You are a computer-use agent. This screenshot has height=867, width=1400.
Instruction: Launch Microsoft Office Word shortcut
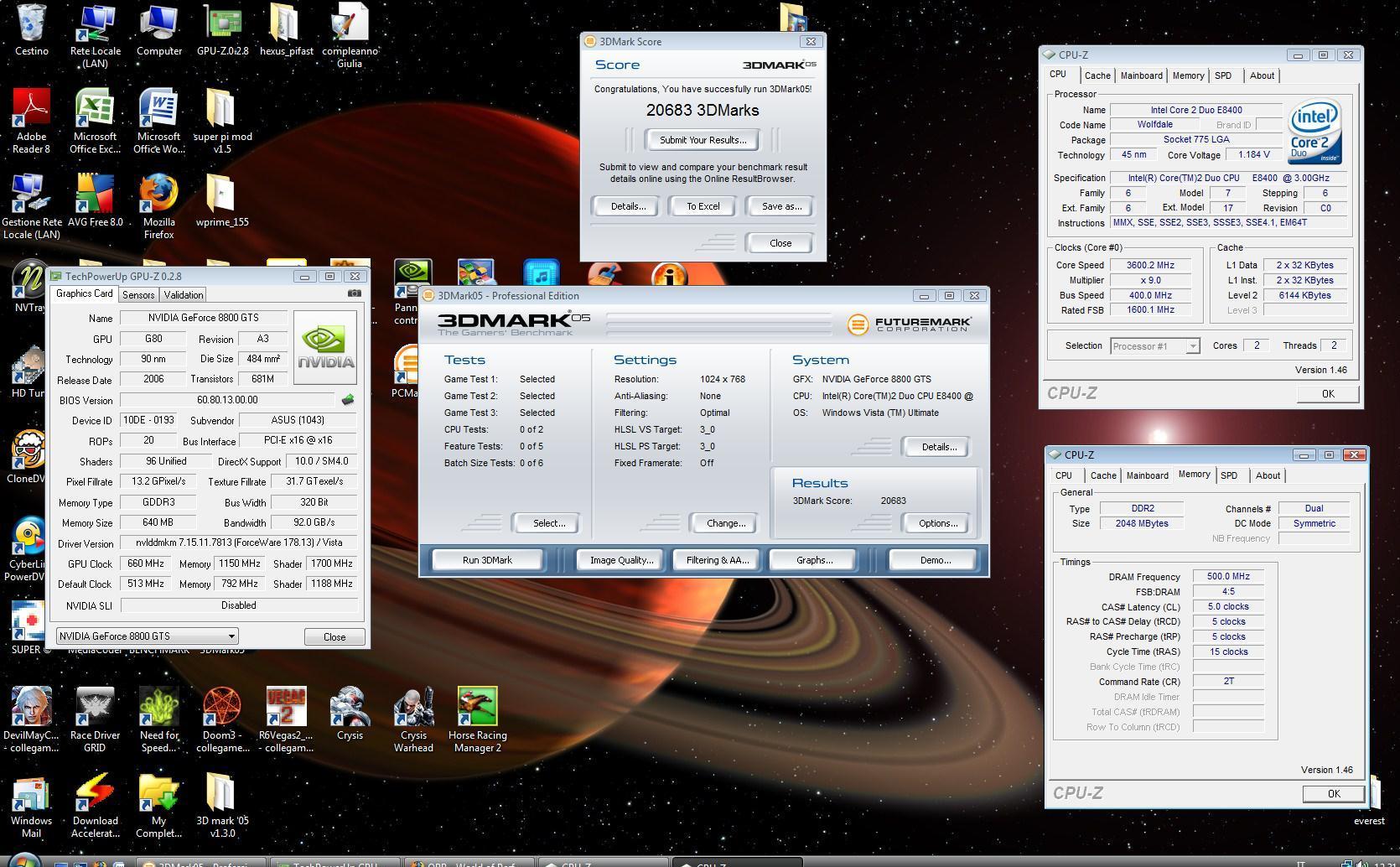pos(158,121)
